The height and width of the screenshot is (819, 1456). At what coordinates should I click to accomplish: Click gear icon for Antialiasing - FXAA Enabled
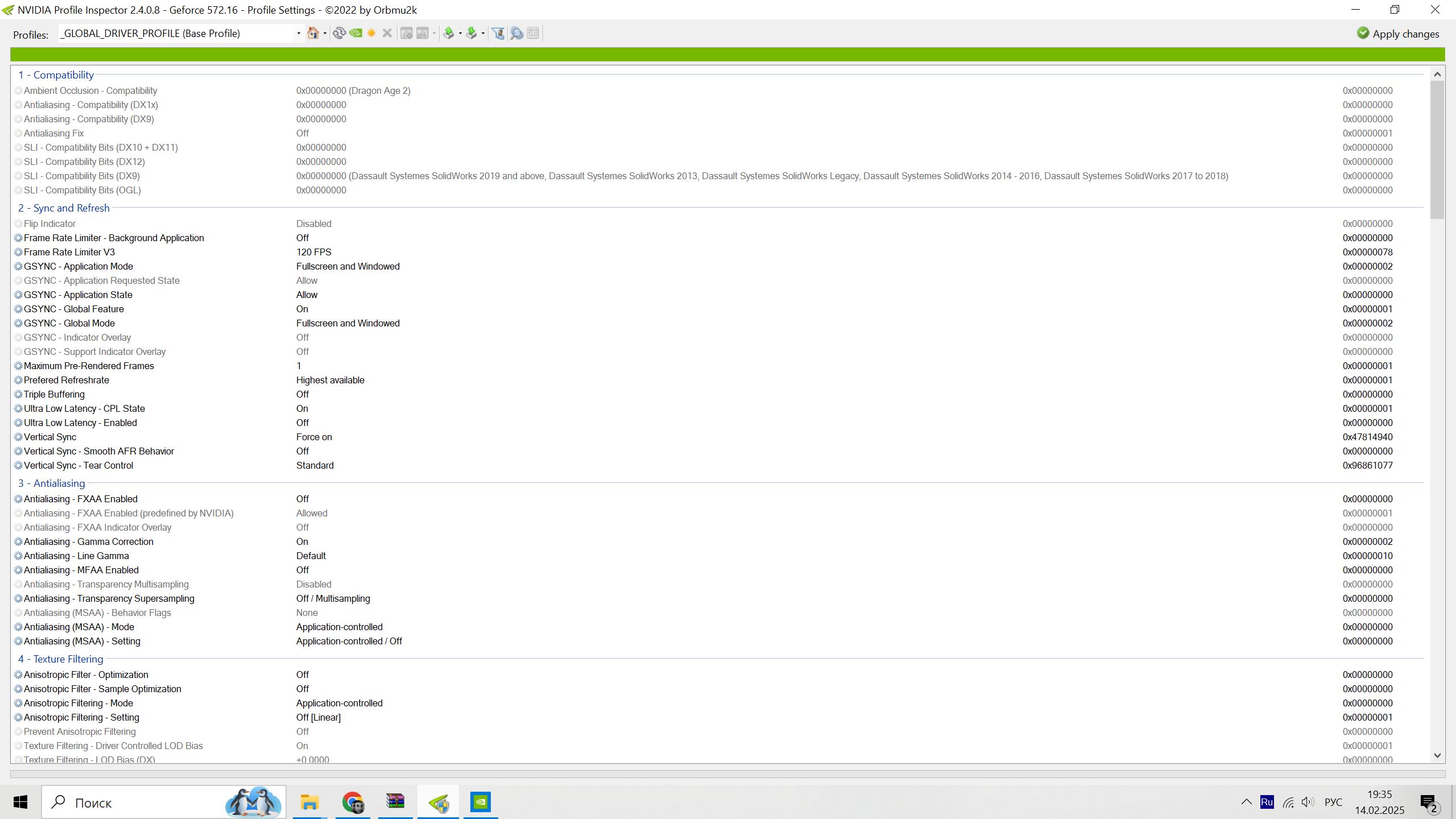pos(18,499)
